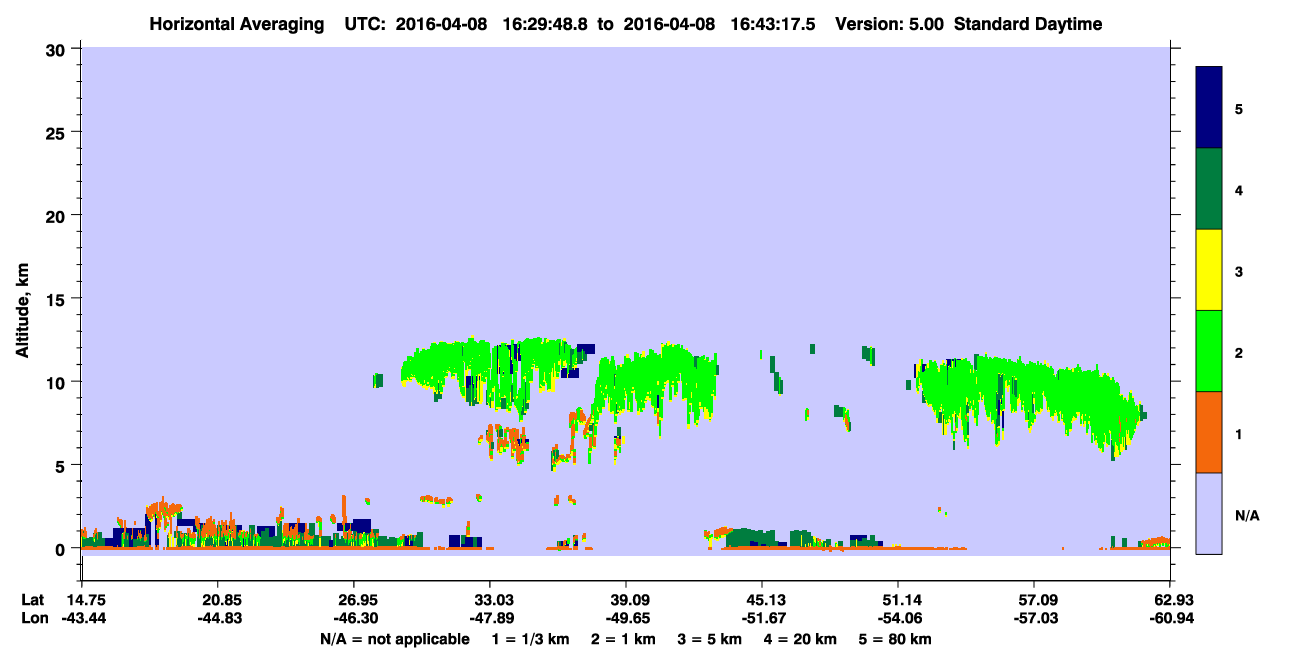The image size is (1300, 667).
Task: Click the lavender N/A colorbar segment
Action: (1209, 513)
